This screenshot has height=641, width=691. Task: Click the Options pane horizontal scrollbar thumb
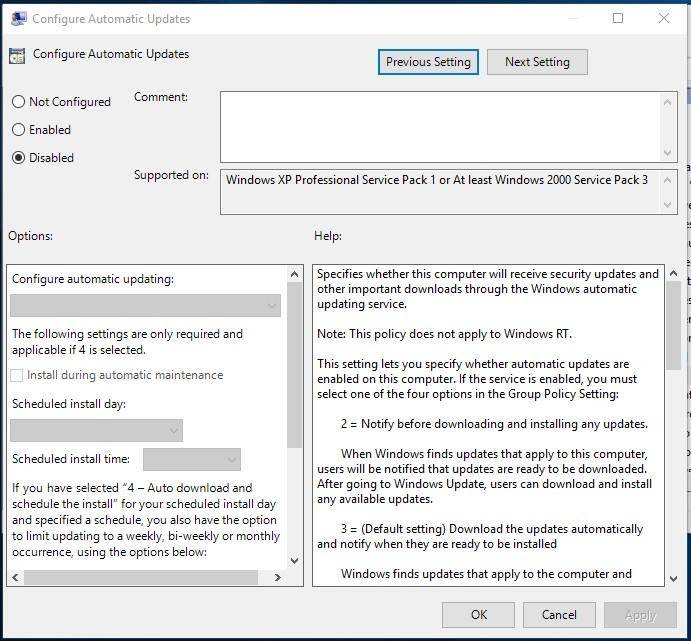[x=141, y=577]
